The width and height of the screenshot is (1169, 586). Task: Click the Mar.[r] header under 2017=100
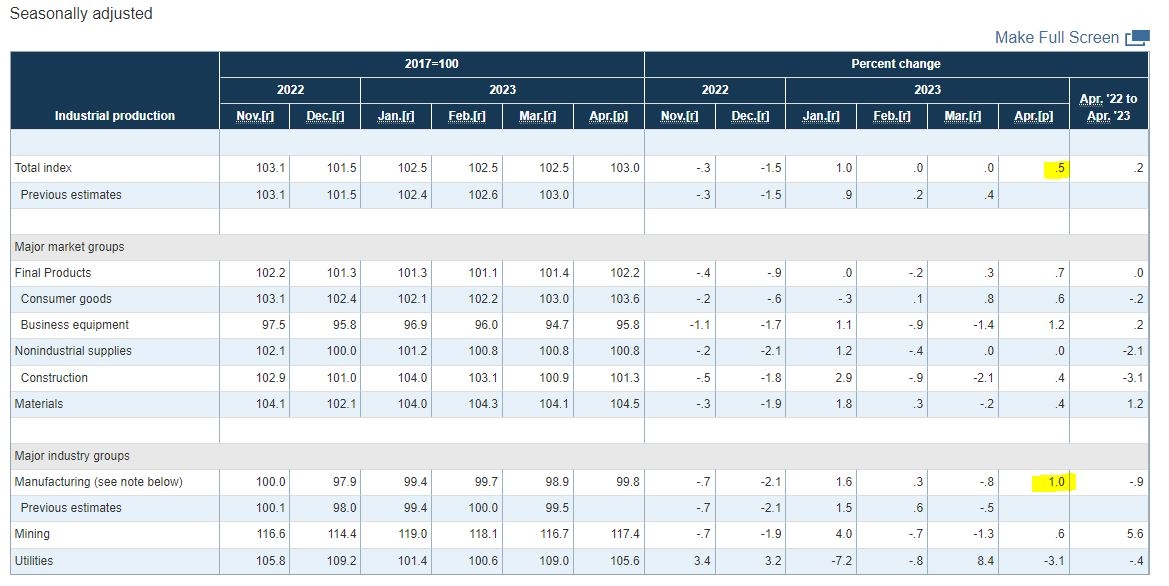click(538, 116)
